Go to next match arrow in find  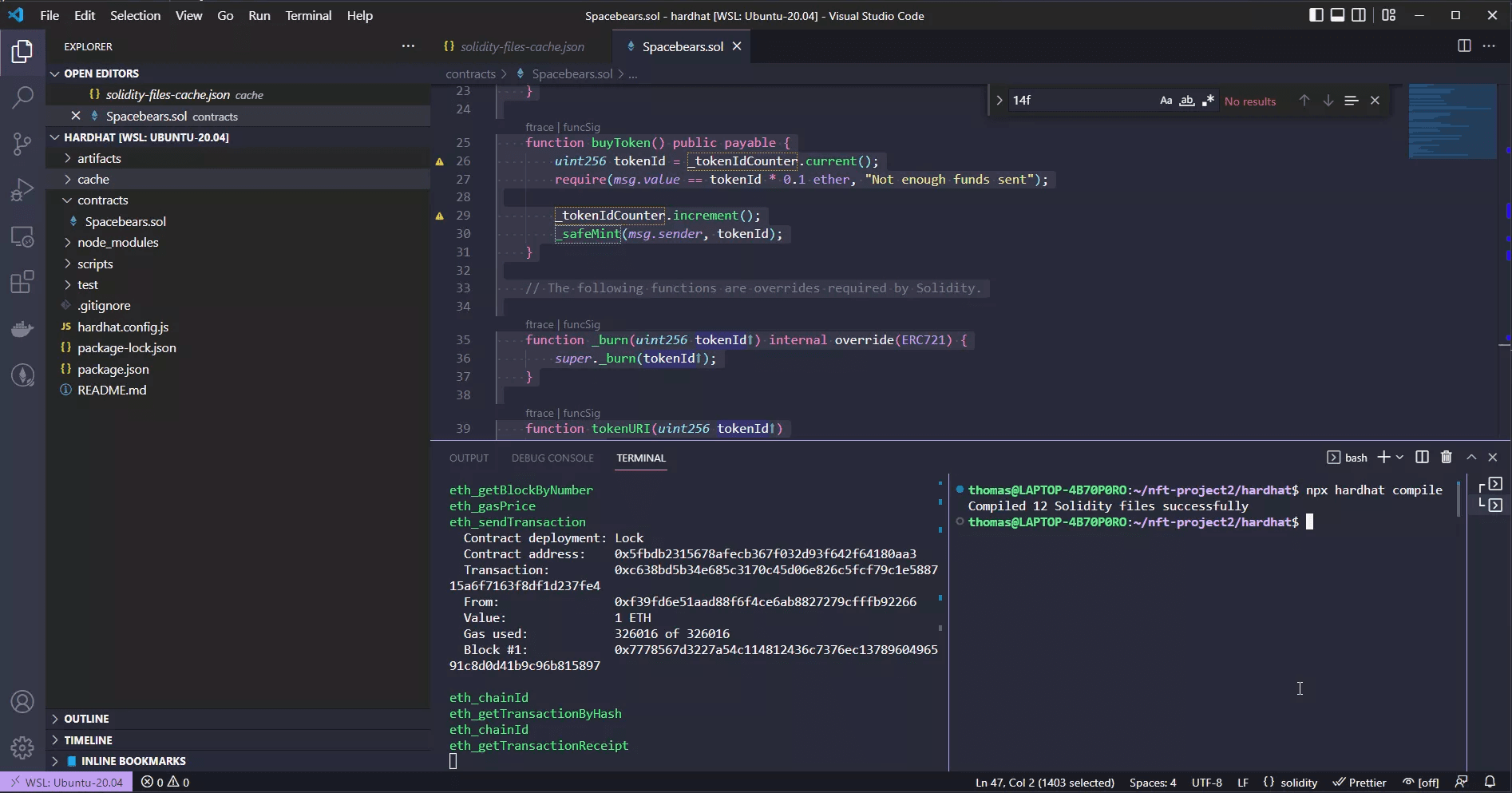(1328, 101)
